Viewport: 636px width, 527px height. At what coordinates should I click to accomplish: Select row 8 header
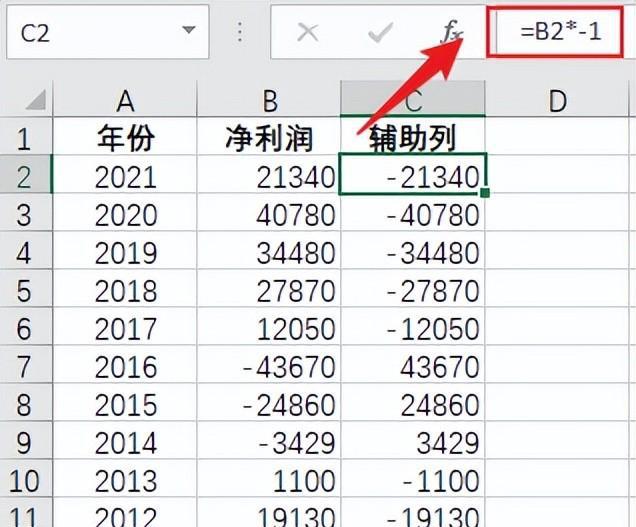[x=26, y=402]
